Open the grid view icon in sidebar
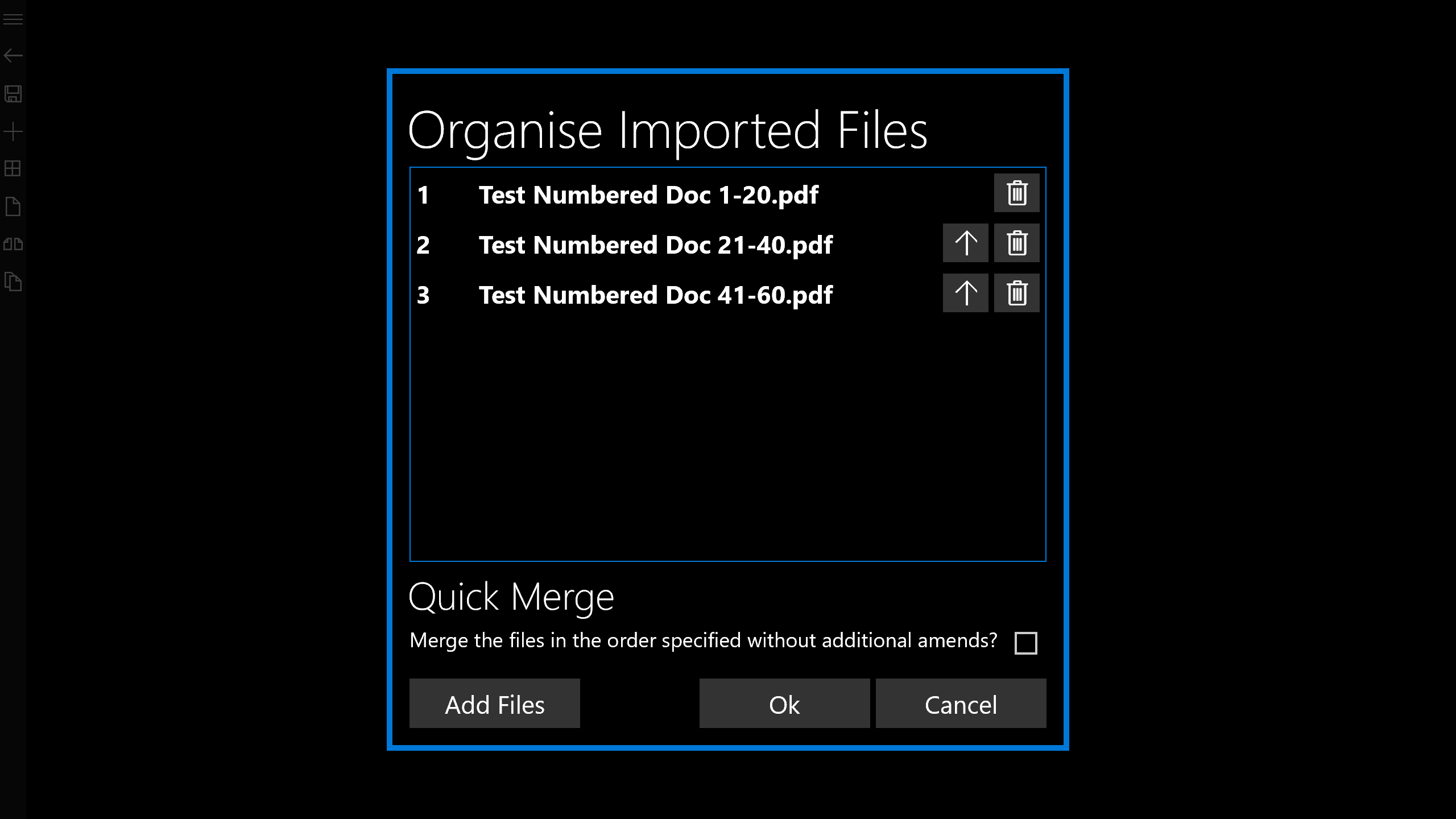1456x819 pixels. click(13, 169)
